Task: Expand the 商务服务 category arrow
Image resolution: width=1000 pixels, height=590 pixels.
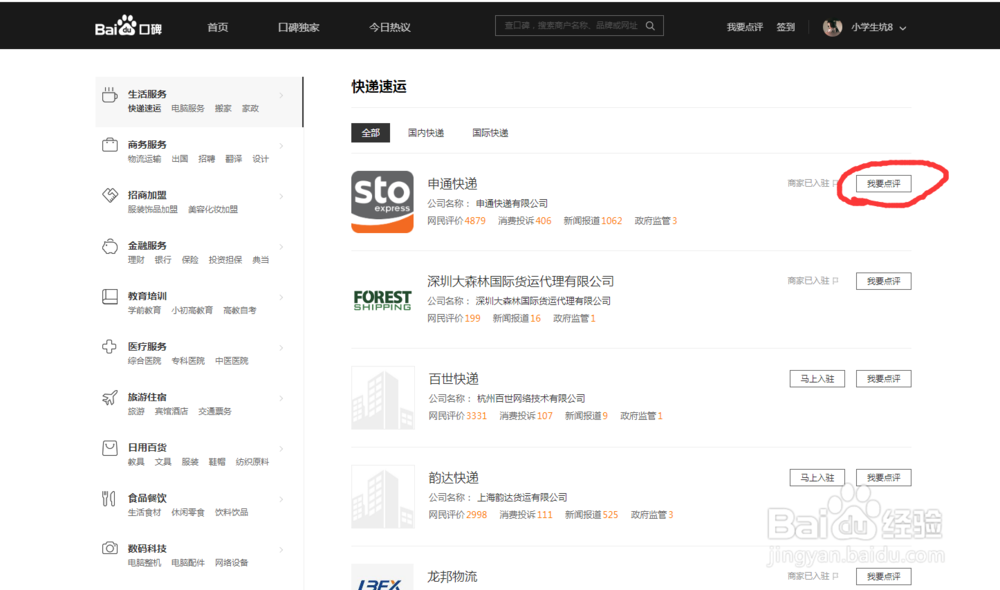Action: click(281, 146)
